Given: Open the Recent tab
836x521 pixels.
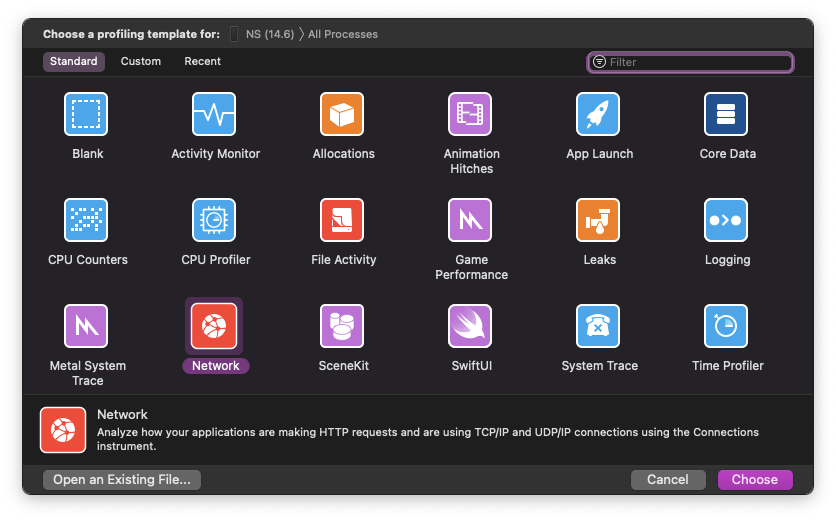Looking at the screenshot, I should (203, 61).
